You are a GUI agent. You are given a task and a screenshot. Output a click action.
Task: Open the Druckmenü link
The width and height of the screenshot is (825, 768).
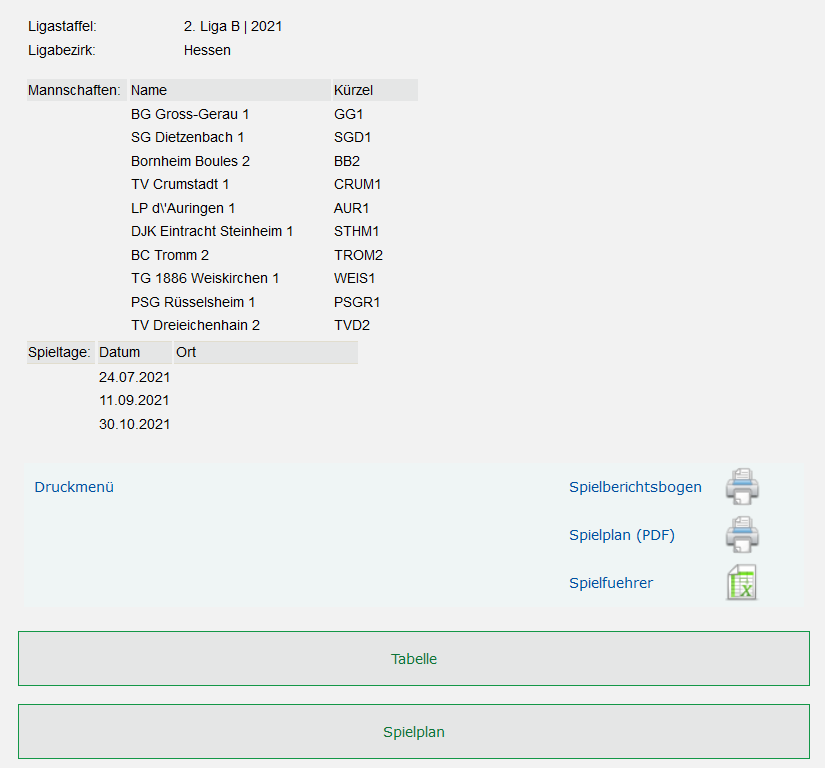[74, 487]
